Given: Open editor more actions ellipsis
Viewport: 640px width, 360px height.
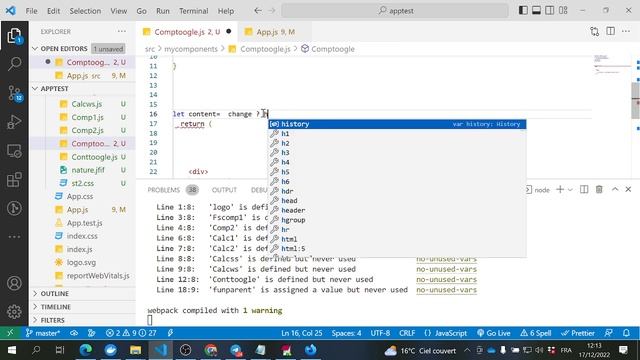Looking at the screenshot, I should pos(626,31).
